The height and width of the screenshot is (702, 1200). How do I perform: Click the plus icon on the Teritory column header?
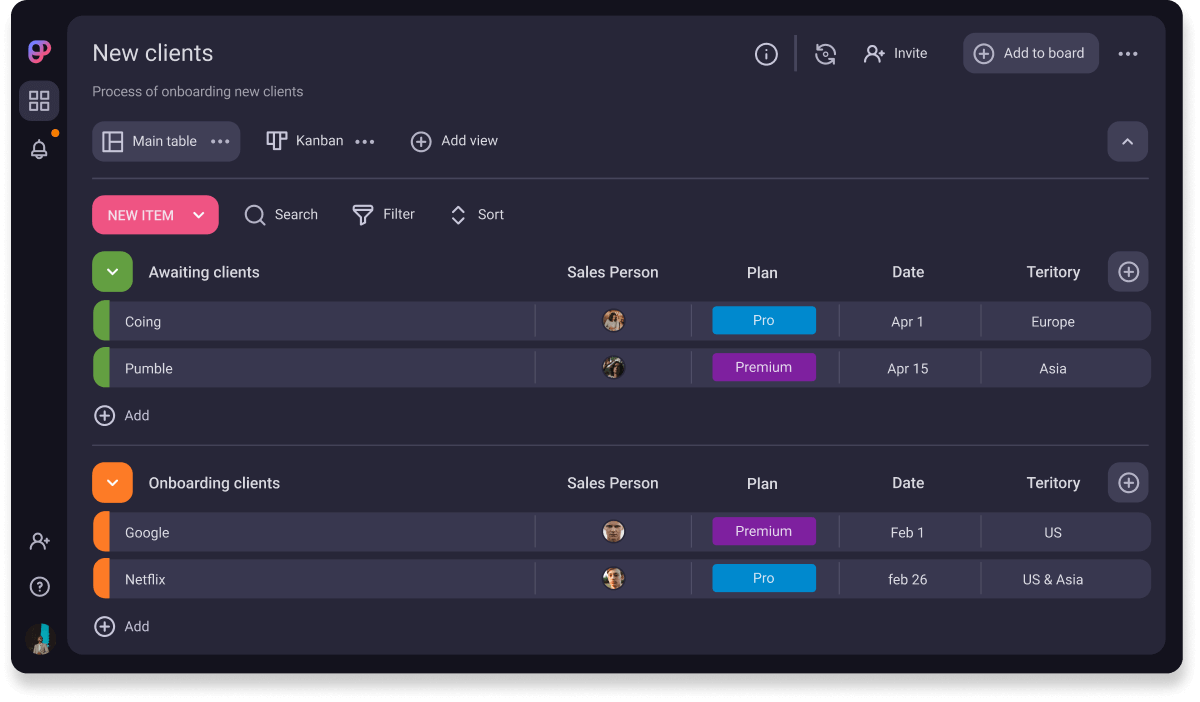click(x=1127, y=271)
